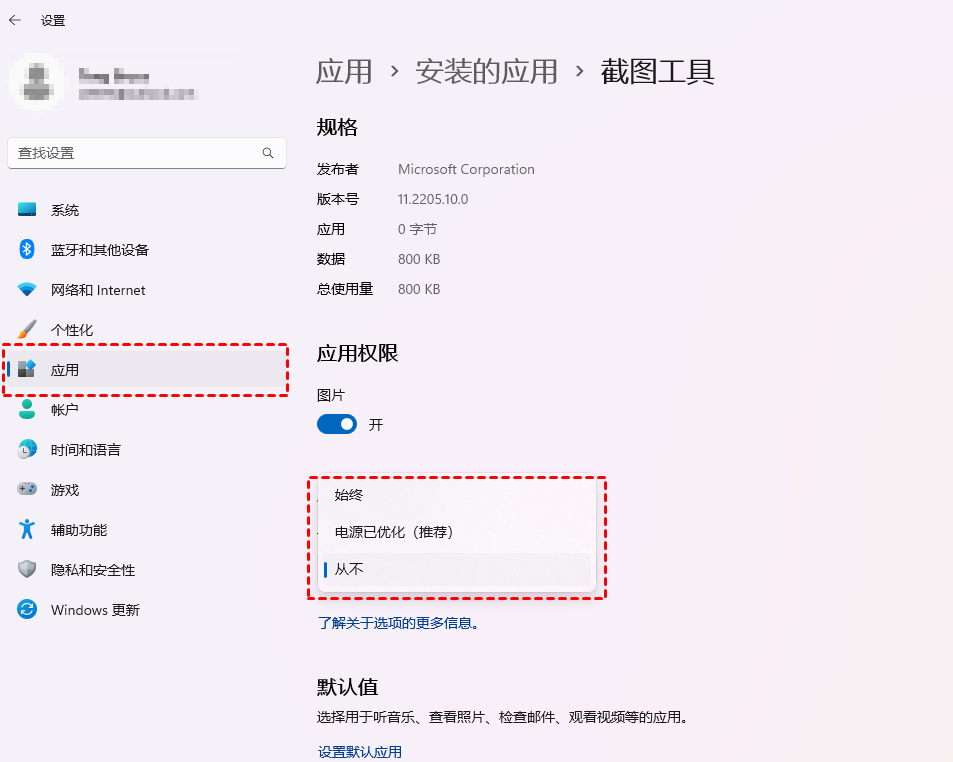953x762 pixels.
Task: Click the 帐户 person icon
Action: click(27, 409)
